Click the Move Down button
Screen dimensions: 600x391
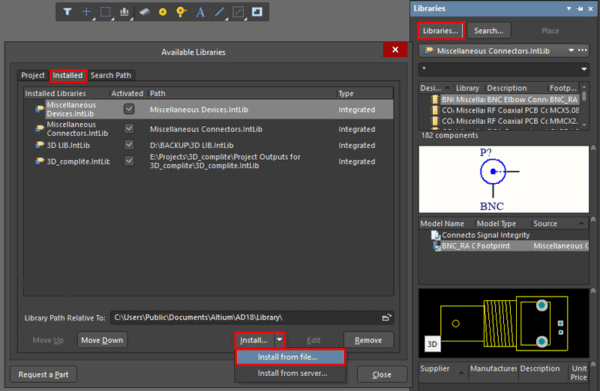click(102, 340)
